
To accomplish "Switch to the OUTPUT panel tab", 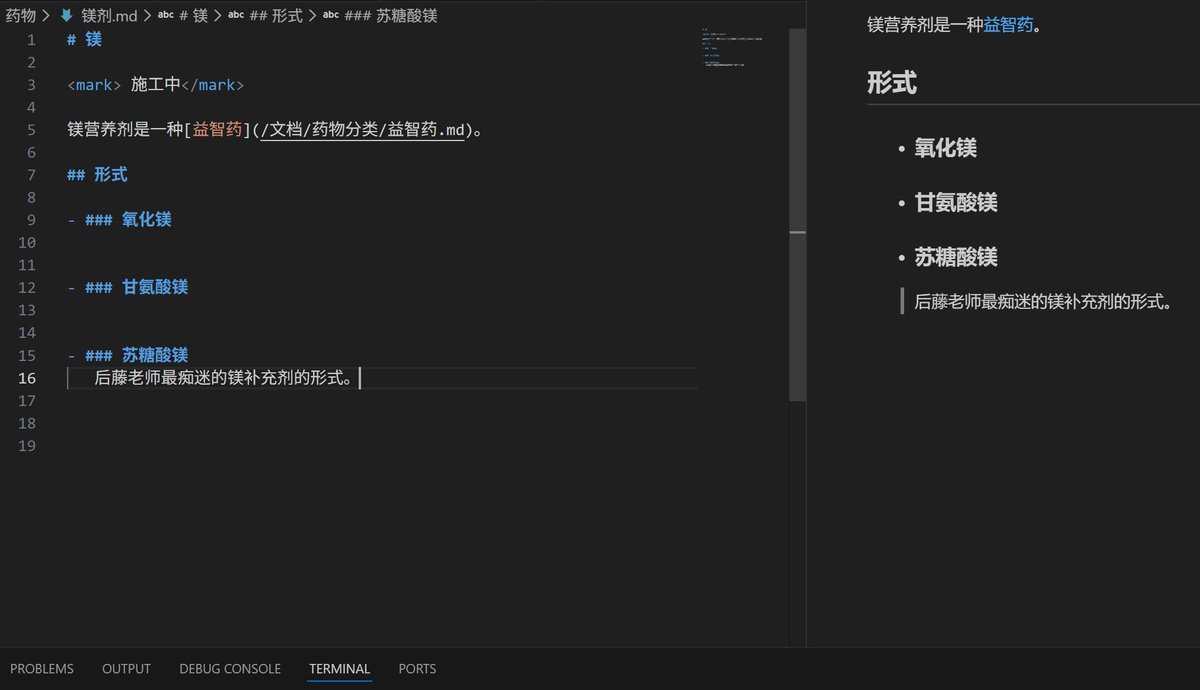I will pos(126,669).
